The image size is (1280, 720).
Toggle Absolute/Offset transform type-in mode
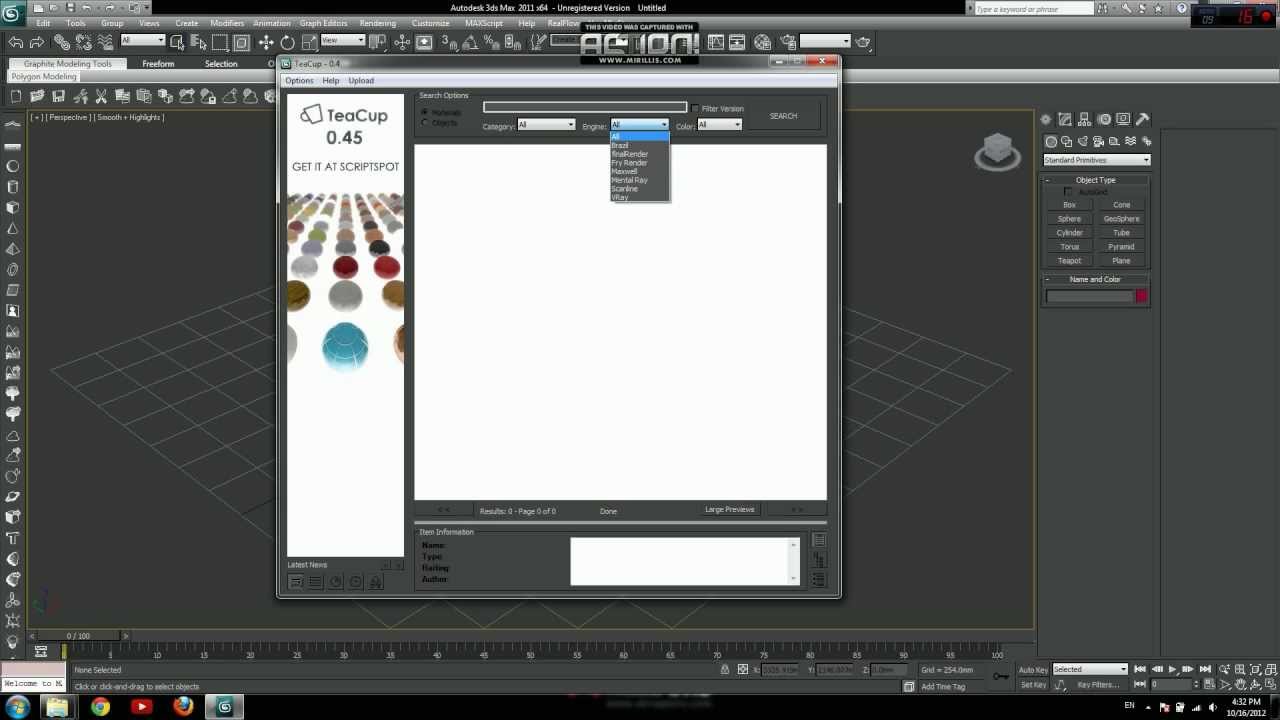point(743,669)
